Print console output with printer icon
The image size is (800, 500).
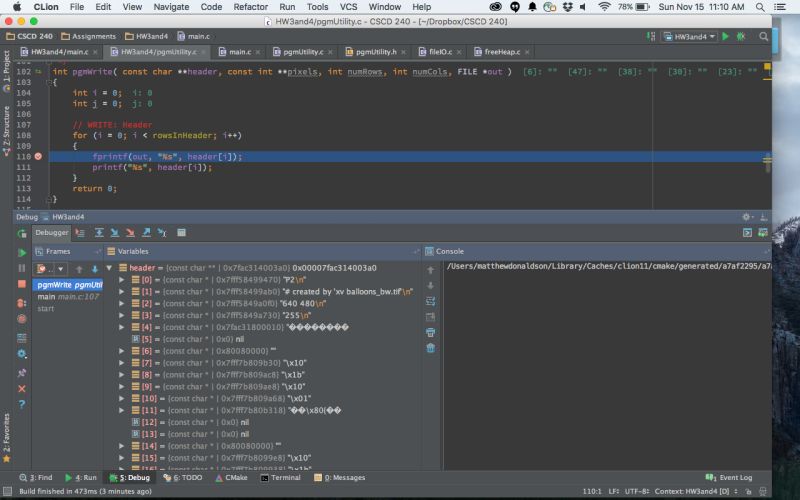coord(431,333)
